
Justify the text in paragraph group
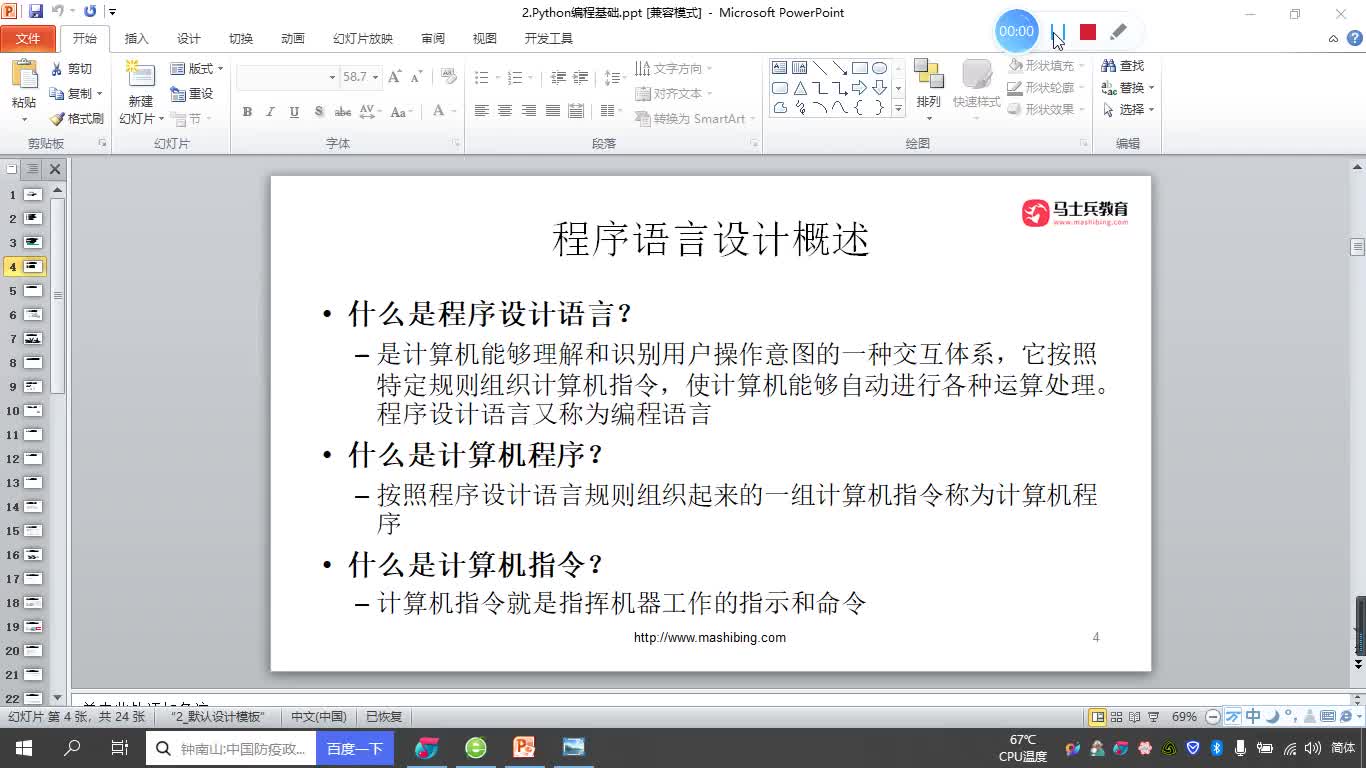point(553,111)
